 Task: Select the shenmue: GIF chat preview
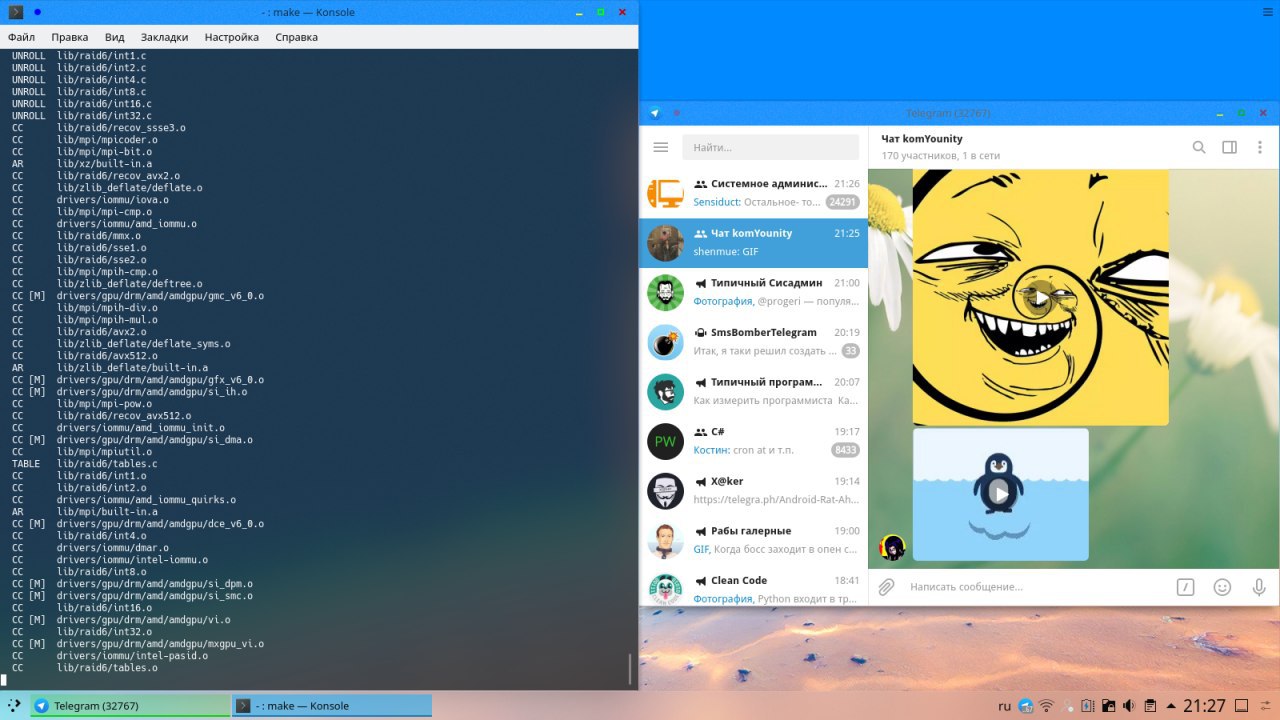(725, 252)
